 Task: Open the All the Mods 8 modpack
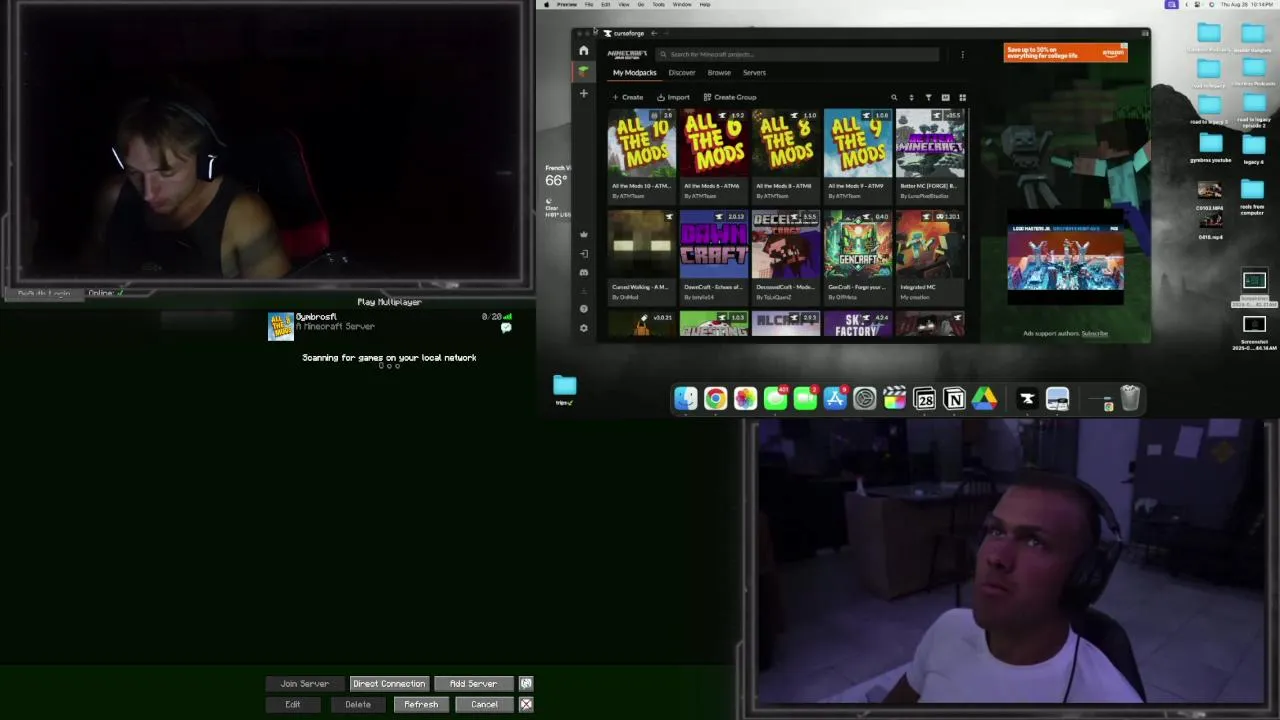tap(786, 154)
